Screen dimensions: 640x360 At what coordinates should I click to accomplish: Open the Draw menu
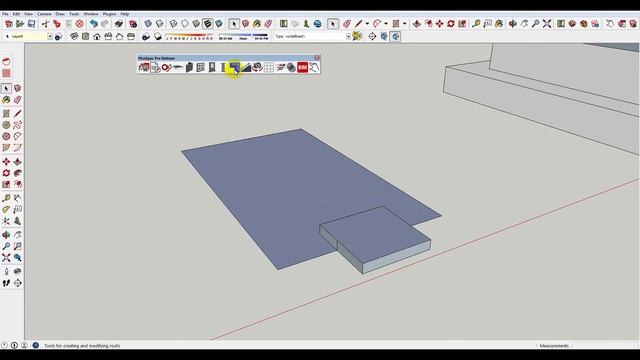pos(60,14)
